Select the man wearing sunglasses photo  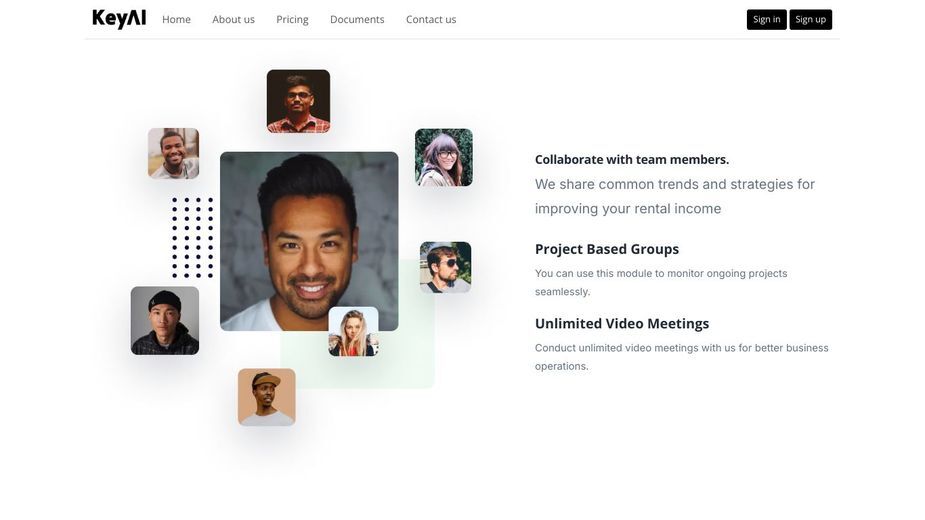coord(445,267)
